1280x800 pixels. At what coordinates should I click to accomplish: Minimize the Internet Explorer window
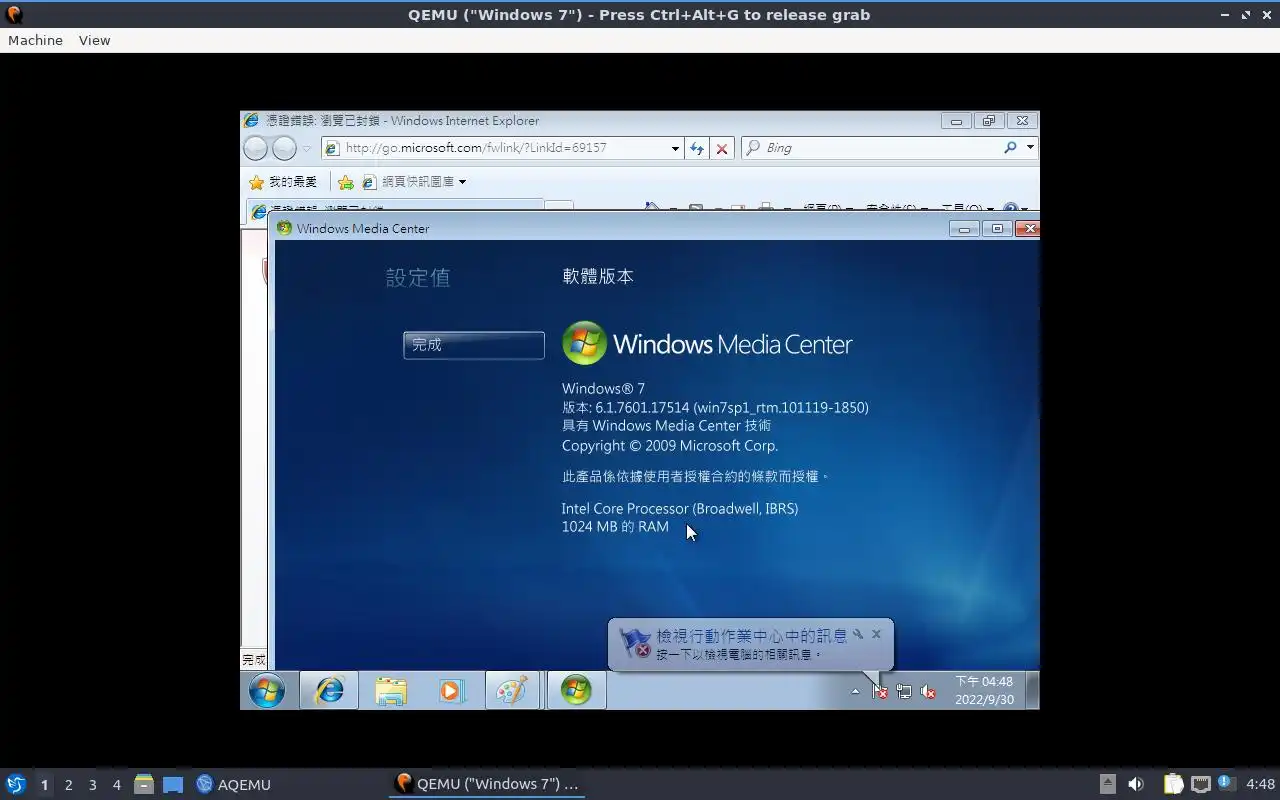coord(956,121)
